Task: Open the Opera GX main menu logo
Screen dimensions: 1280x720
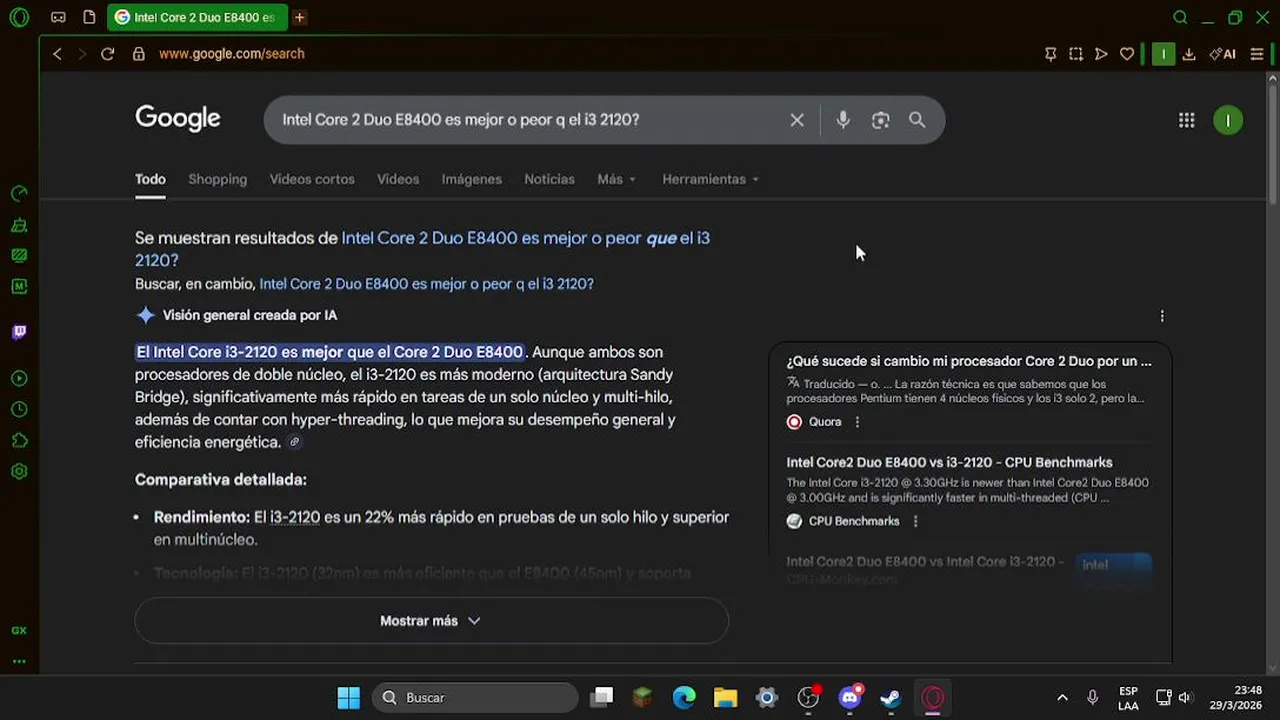Action: [x=19, y=17]
